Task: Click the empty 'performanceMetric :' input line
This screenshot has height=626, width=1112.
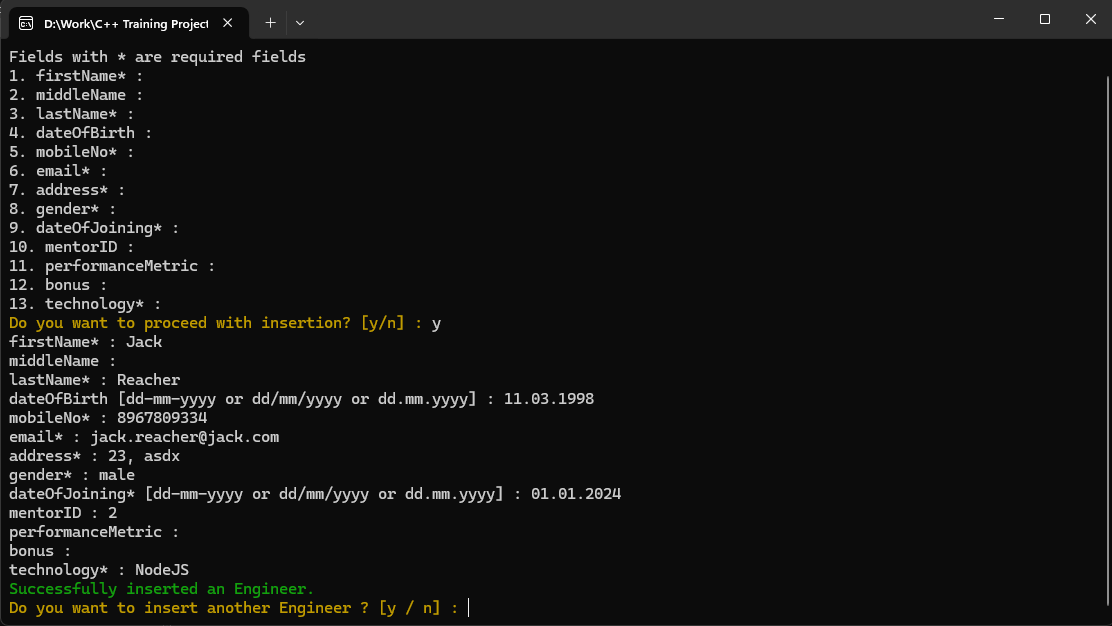Action: pos(94,532)
